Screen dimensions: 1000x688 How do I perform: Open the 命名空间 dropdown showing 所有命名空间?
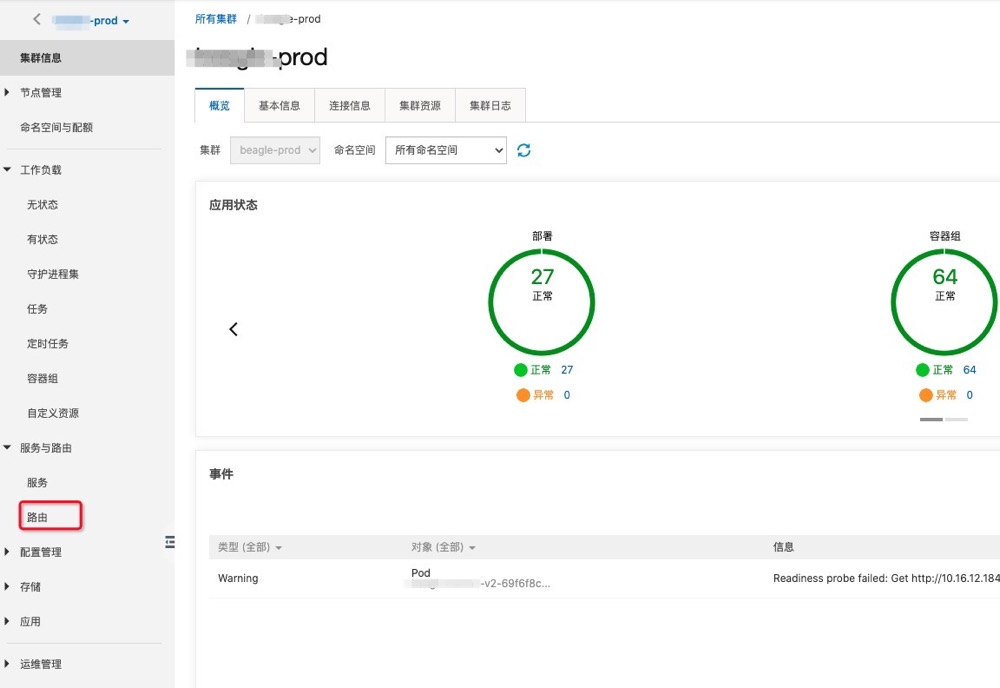(x=445, y=150)
